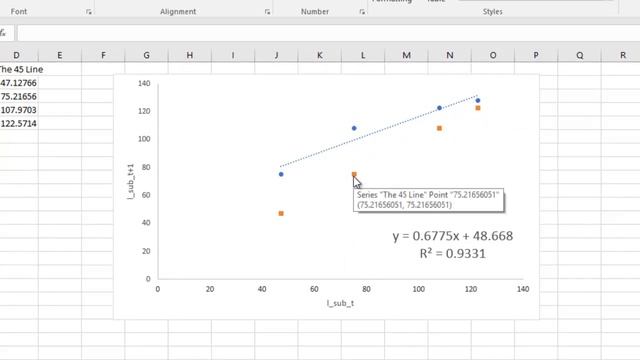Select cell containing 47.12766
Viewport: 640px width, 360px height.
(x=19, y=83)
